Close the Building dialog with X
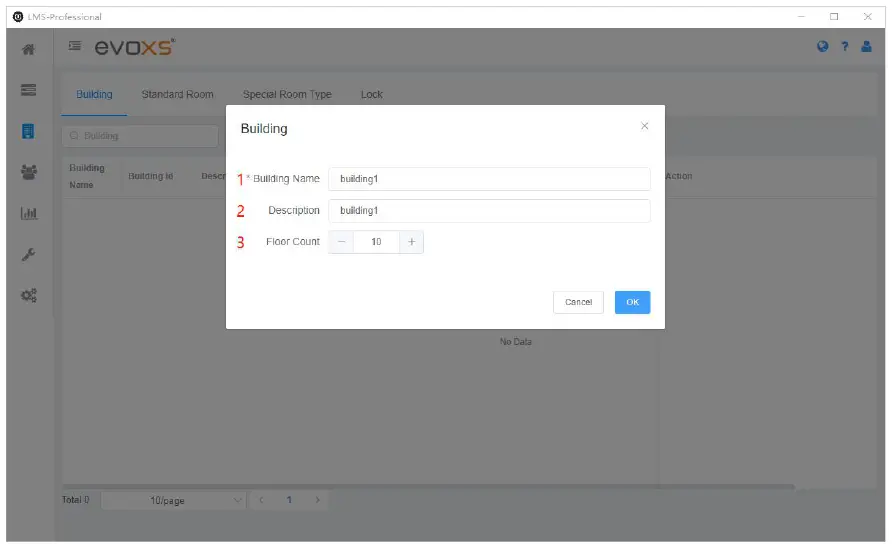The width and height of the screenshot is (893, 548). [644, 126]
